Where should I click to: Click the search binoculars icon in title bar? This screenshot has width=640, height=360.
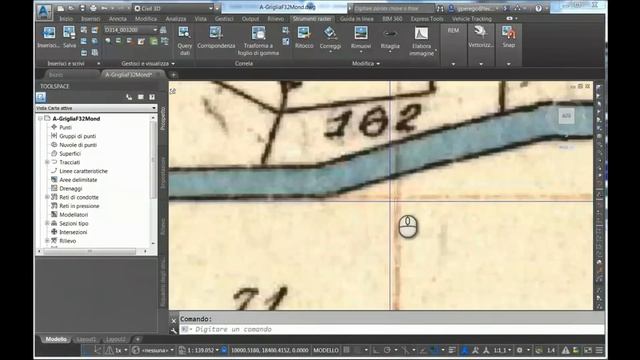coord(440,8)
